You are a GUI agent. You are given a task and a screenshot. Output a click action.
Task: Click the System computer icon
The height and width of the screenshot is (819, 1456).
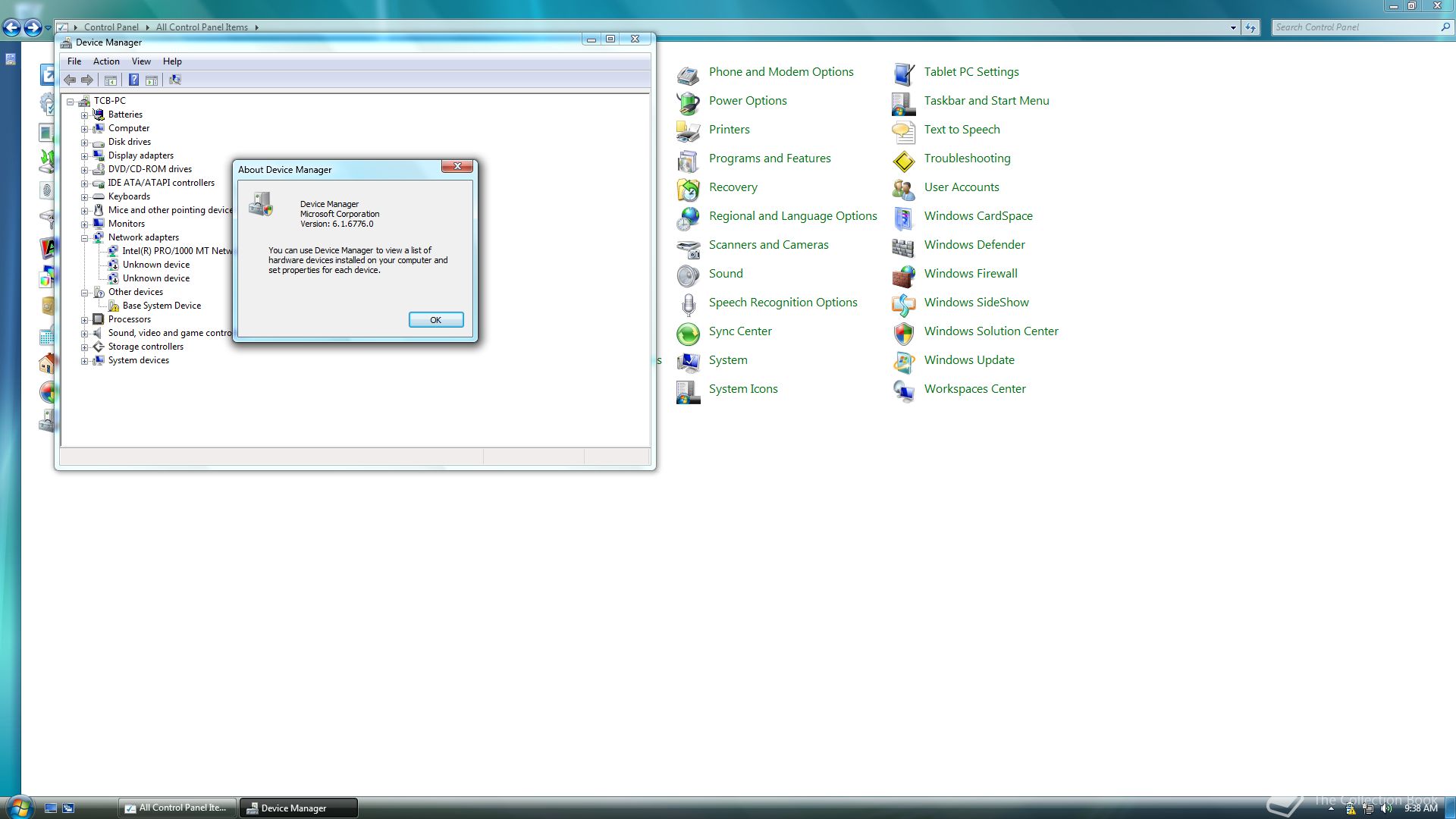pyautogui.click(x=688, y=362)
